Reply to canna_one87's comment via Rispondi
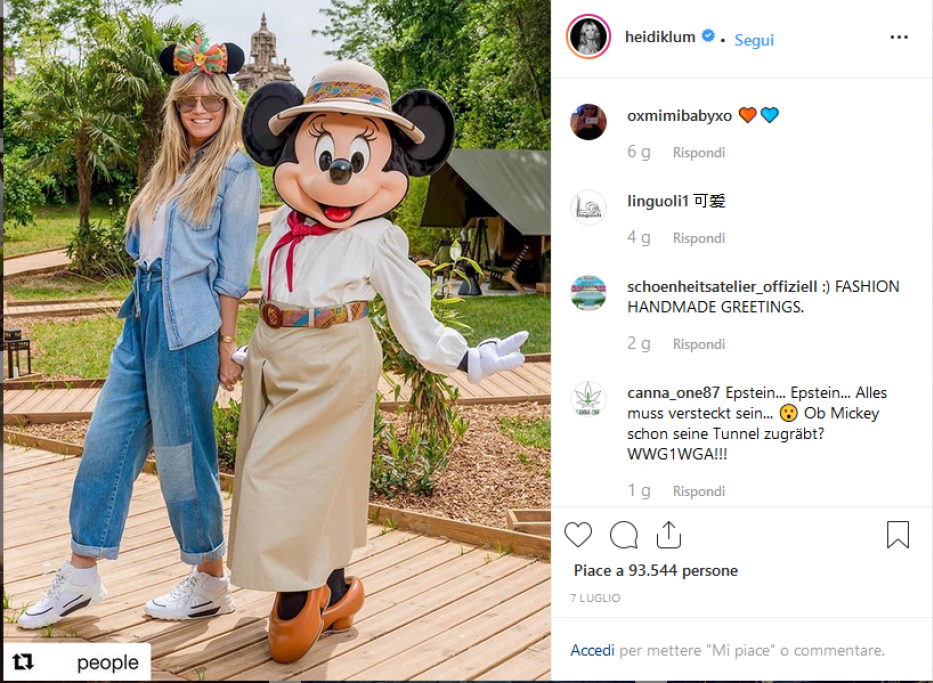The image size is (933, 683). (x=699, y=491)
